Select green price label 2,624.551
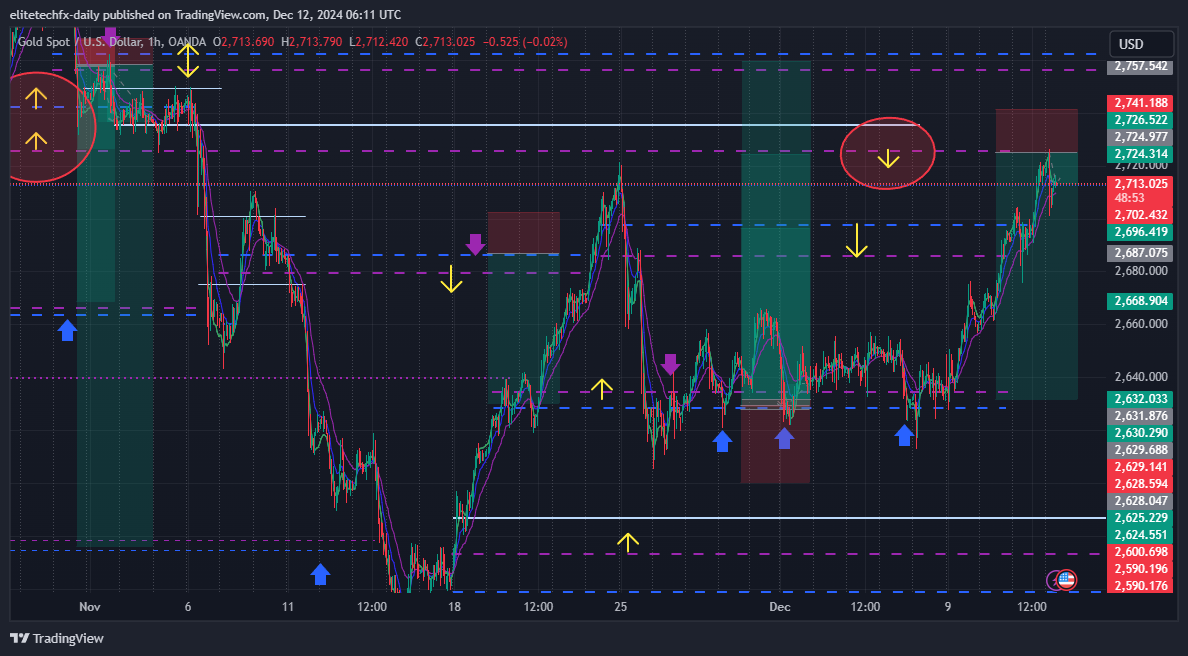 click(x=1141, y=535)
